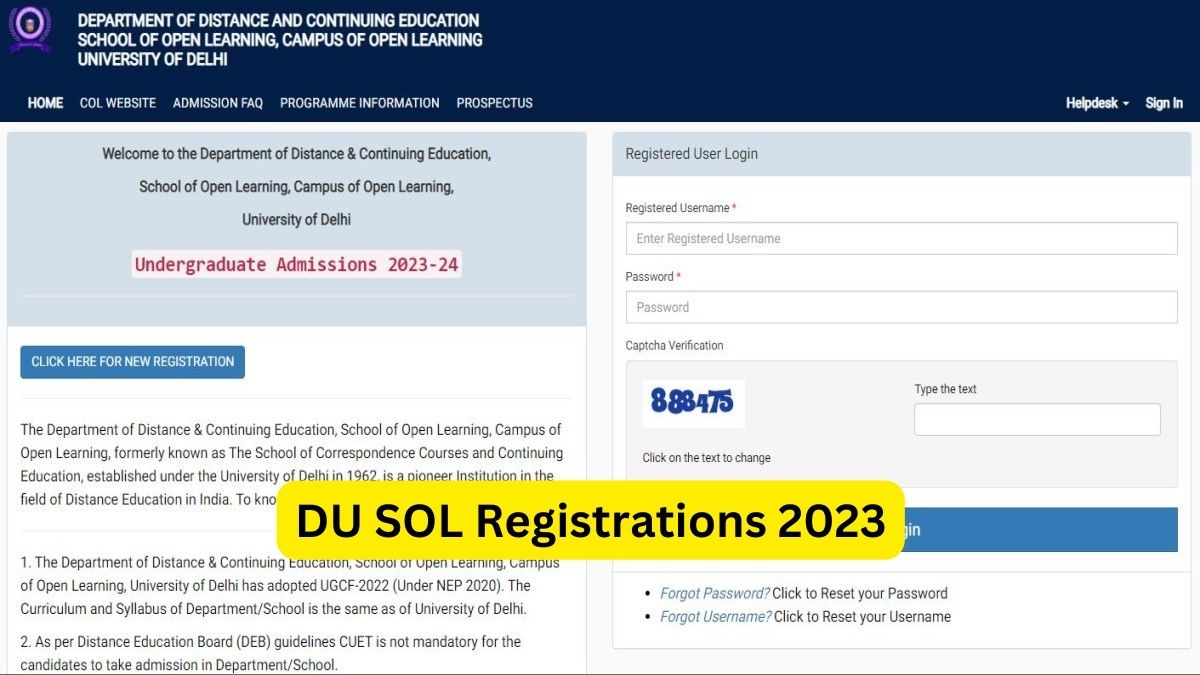Screen dimensions: 1200x675
Task: Go to COL WEBSITE
Action: pyautogui.click(x=118, y=103)
